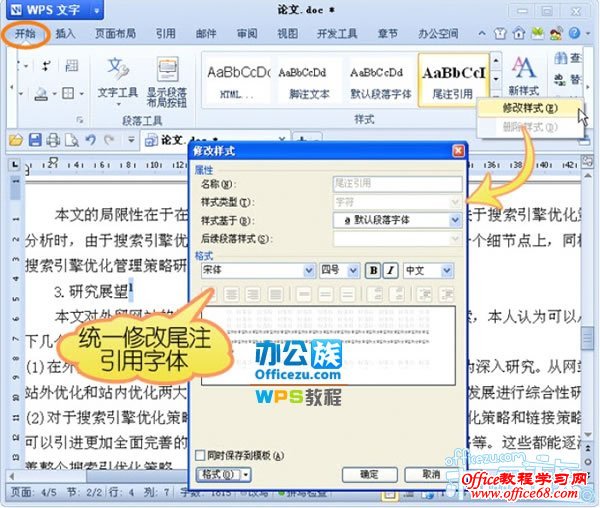Click the ruler tab-stop selector L icon
The image size is (600, 508).
tap(15, 165)
